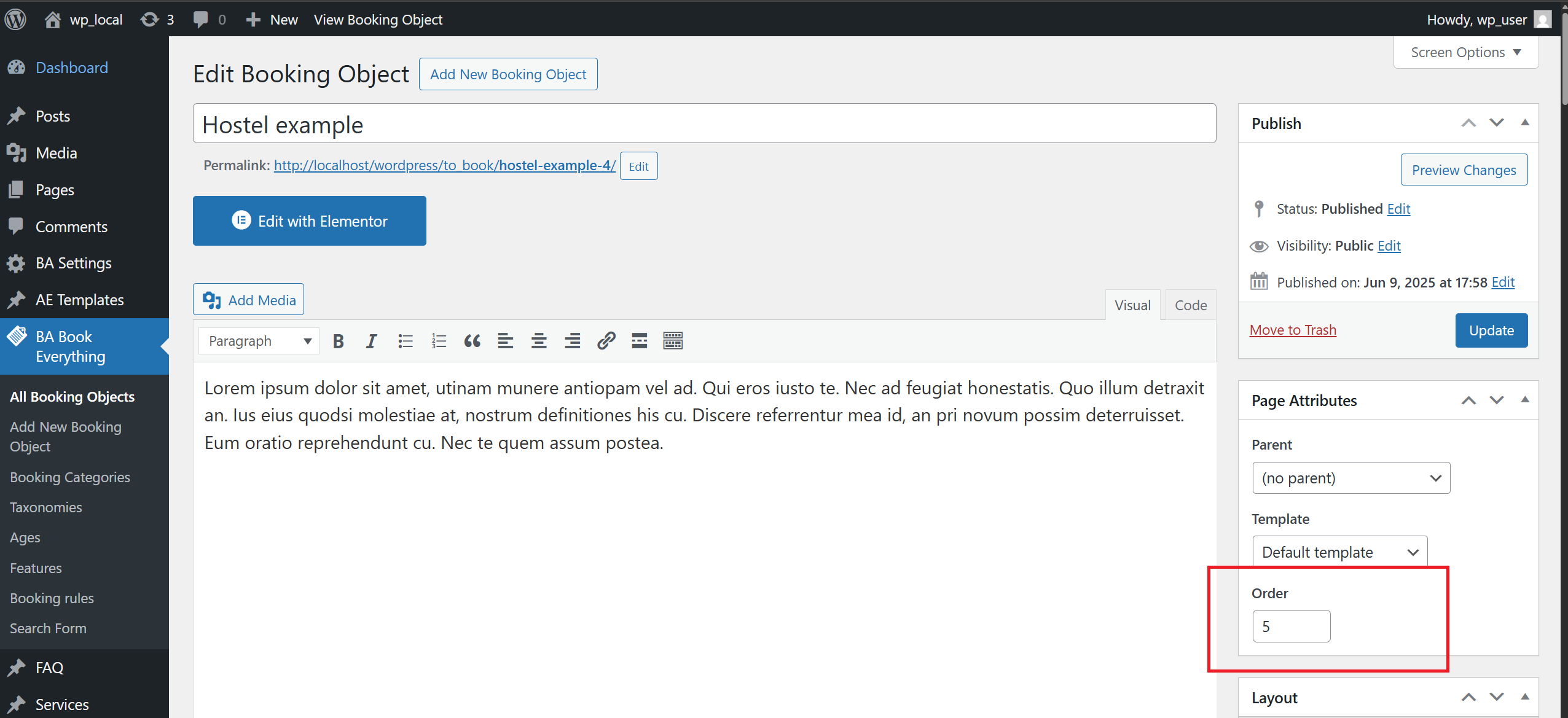
Task: Open the Parent page dropdown
Action: pos(1351,478)
